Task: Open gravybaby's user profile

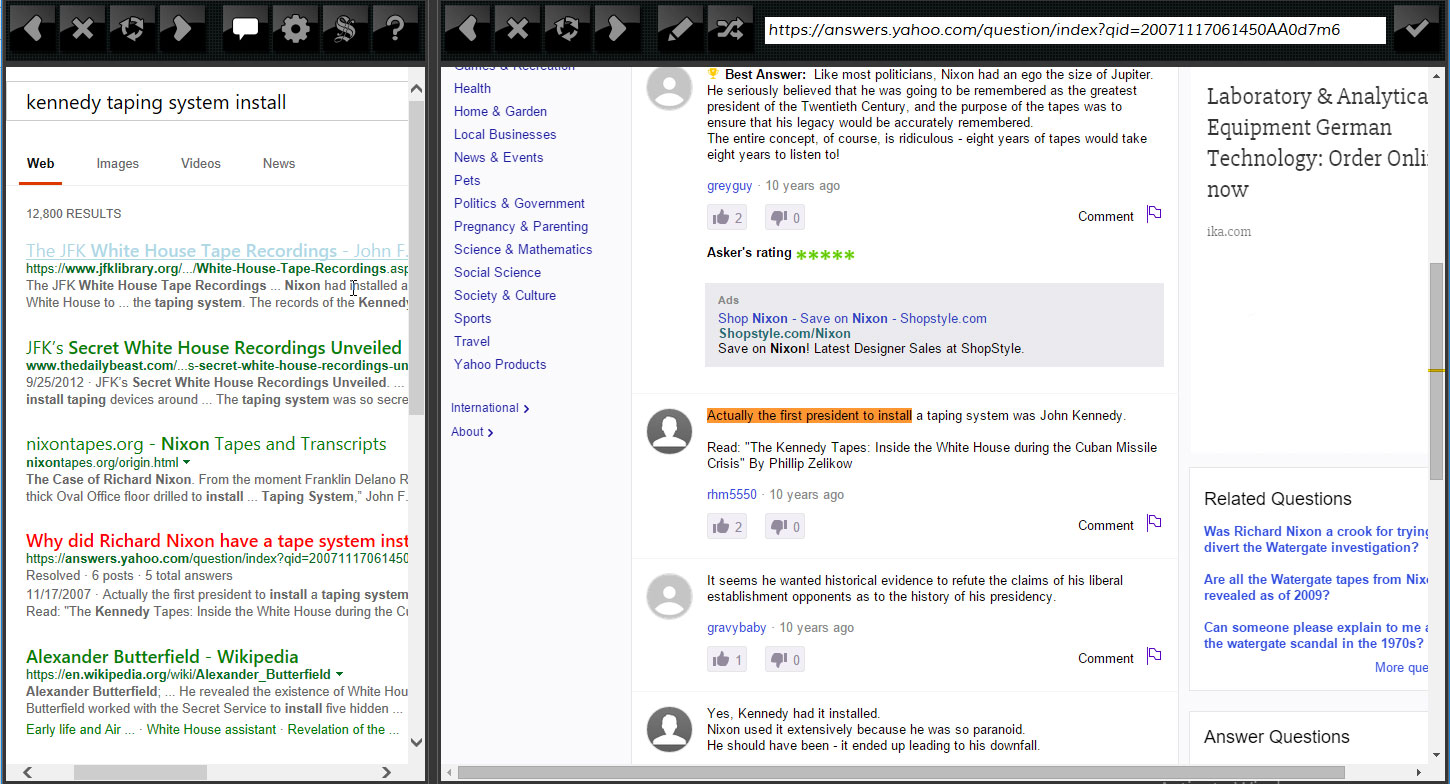Action: pos(737,627)
